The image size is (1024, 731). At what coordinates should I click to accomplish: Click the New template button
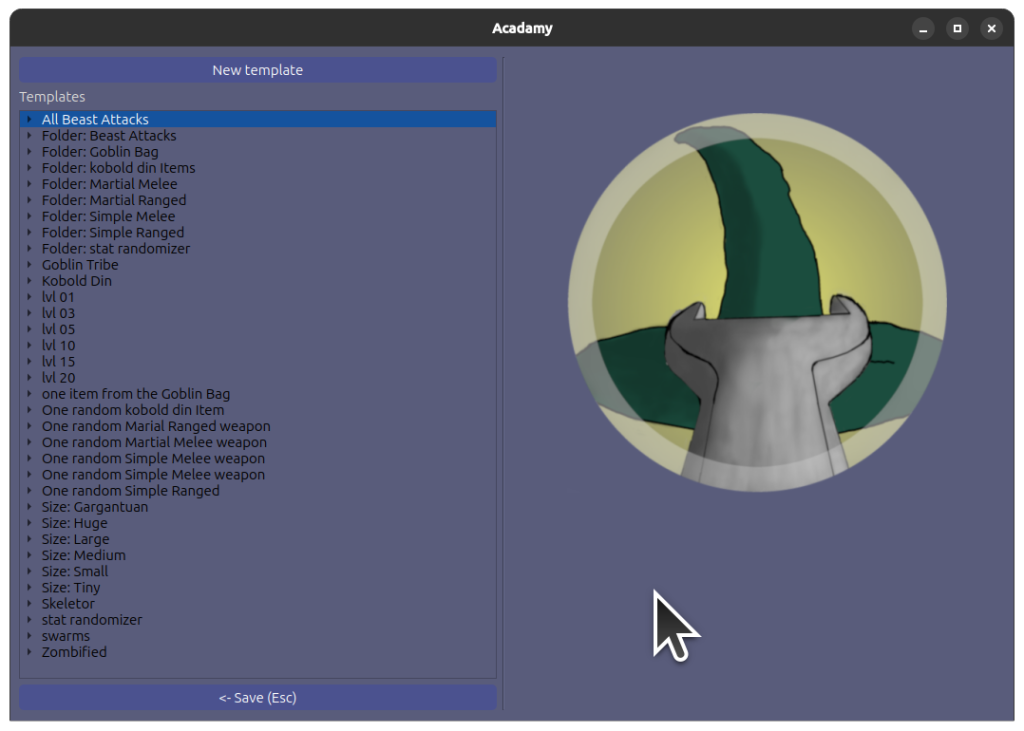pyautogui.click(x=257, y=70)
